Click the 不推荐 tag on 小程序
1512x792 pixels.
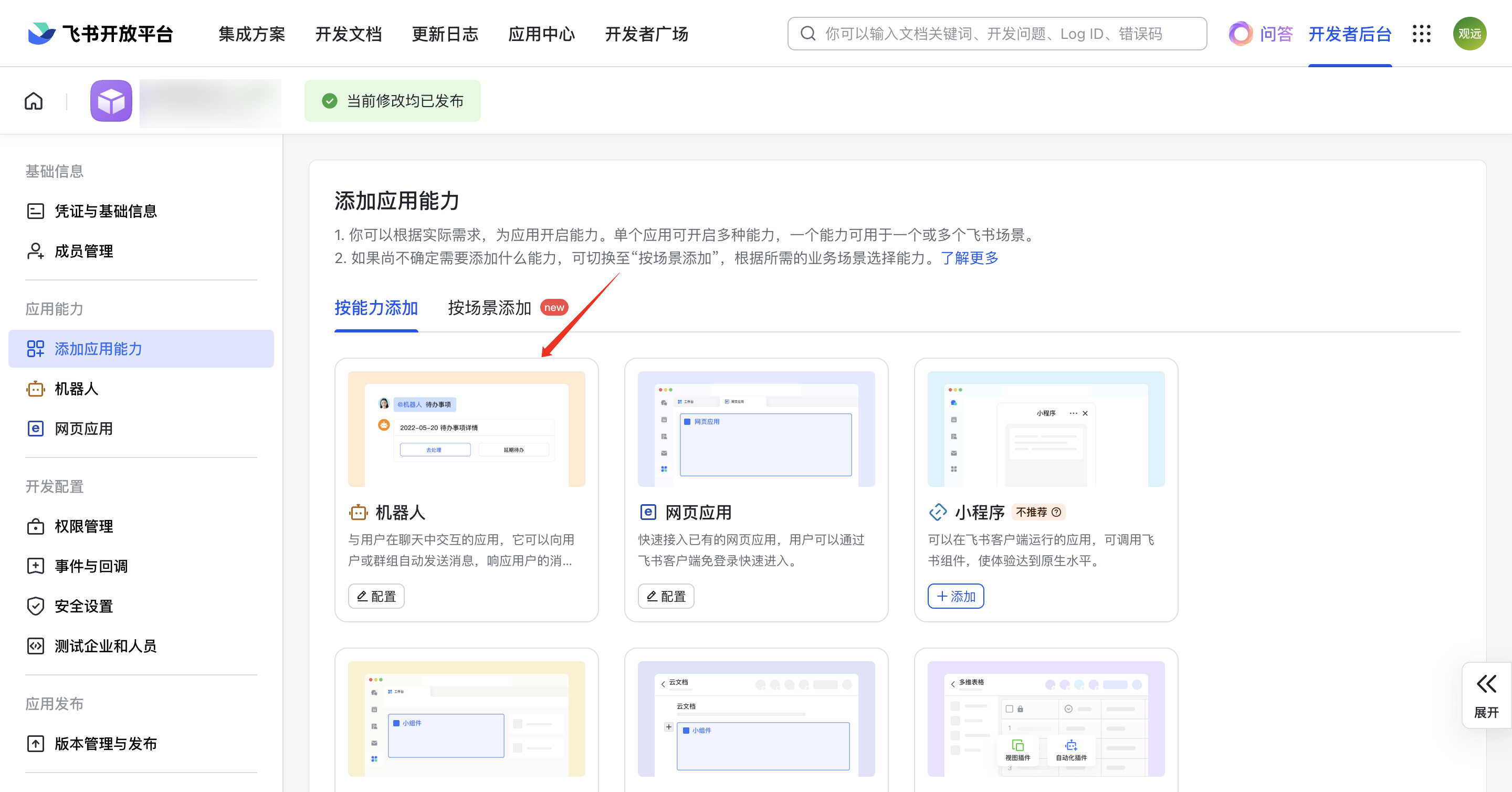point(1038,512)
